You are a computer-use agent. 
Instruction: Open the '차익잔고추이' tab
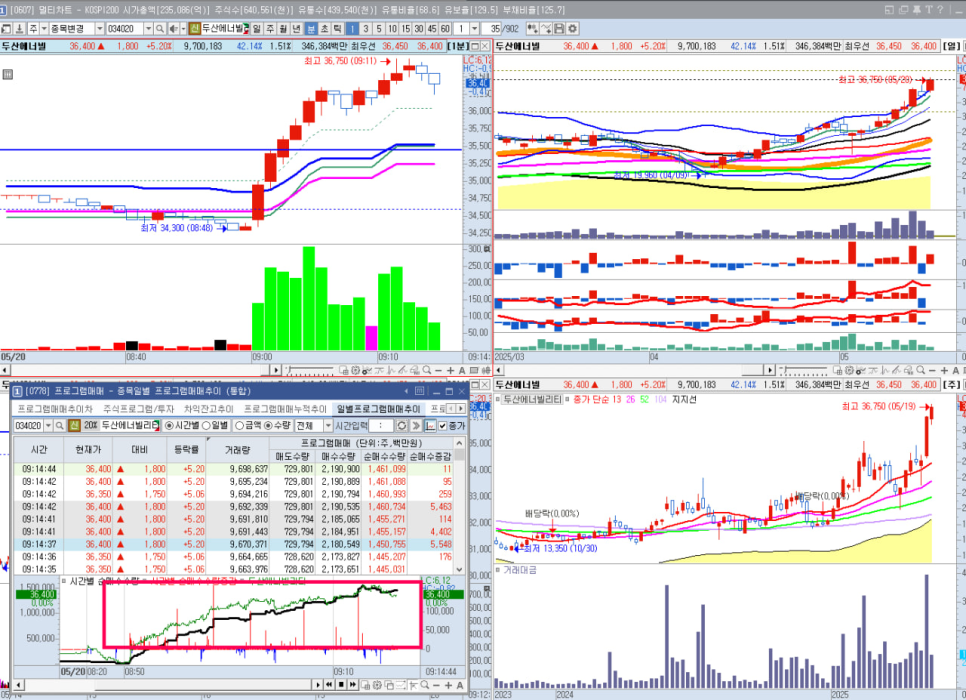[209, 409]
